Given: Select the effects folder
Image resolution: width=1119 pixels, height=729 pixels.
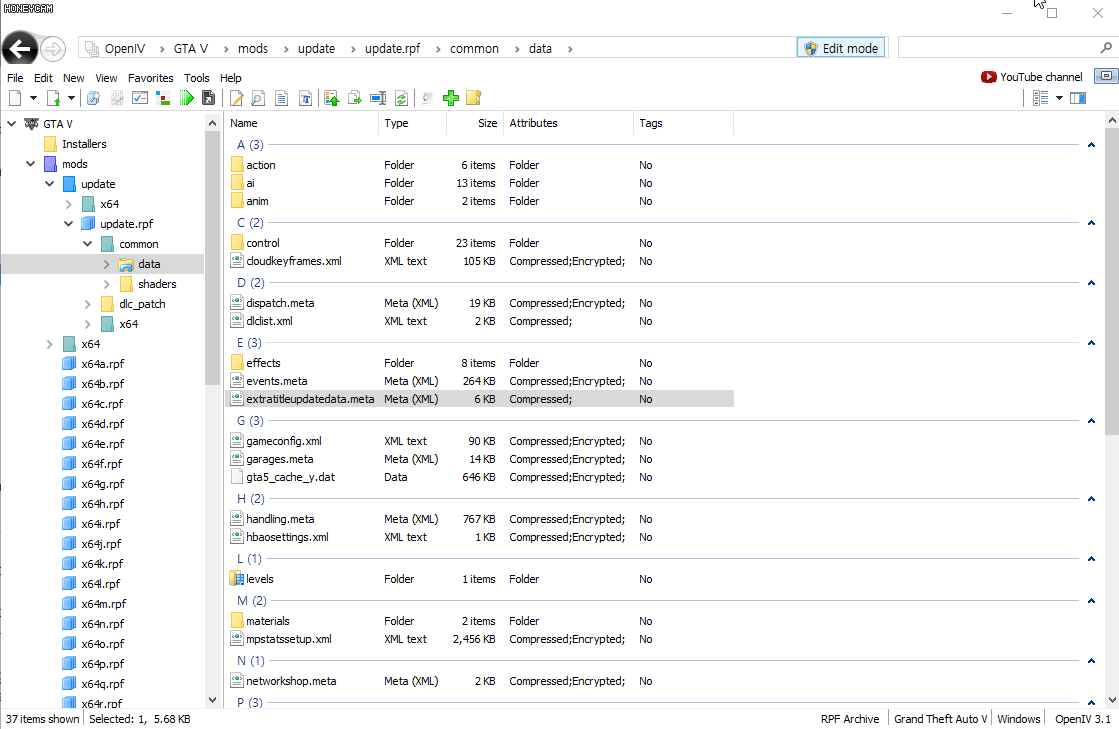Looking at the screenshot, I should [263, 363].
